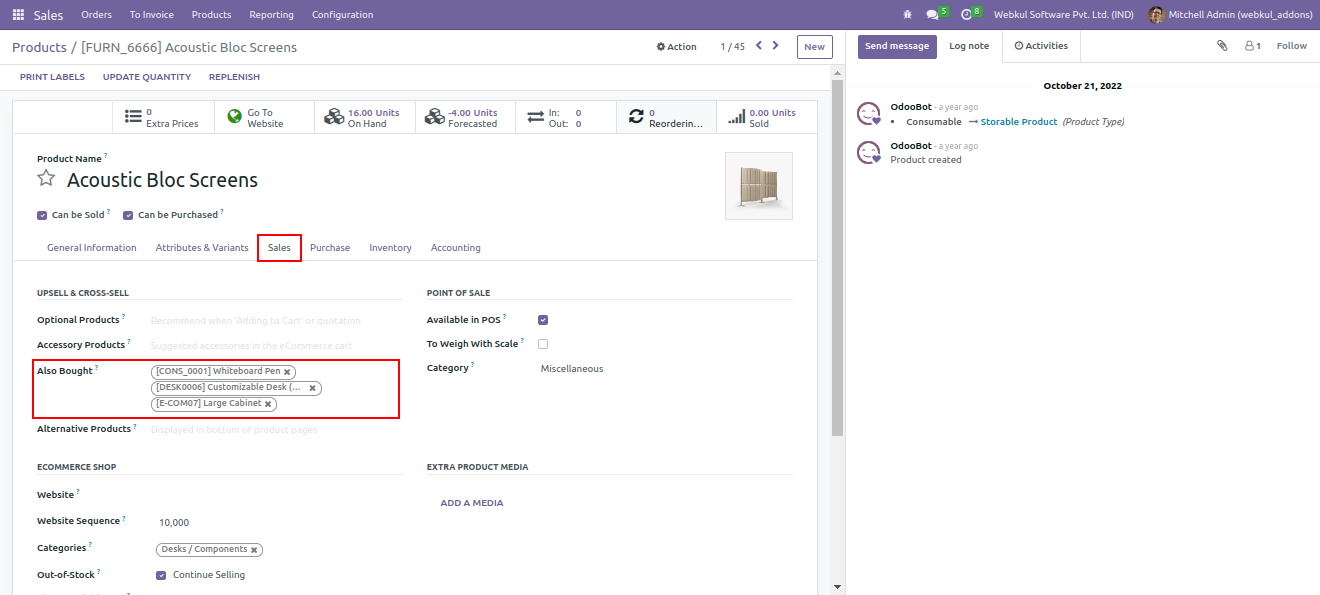This screenshot has width=1320, height=595.
Task: Click the Action gear menu
Action: coord(677,47)
